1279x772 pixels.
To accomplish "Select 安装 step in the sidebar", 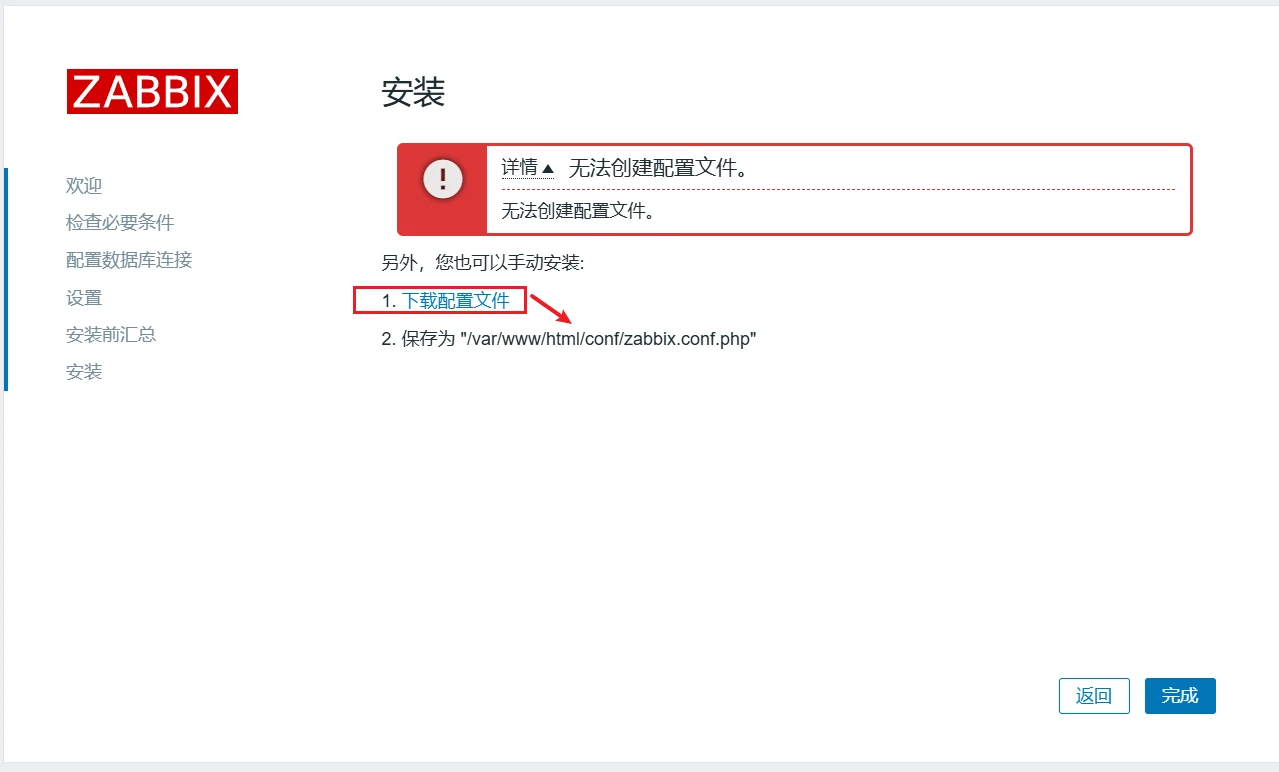I will 84,372.
